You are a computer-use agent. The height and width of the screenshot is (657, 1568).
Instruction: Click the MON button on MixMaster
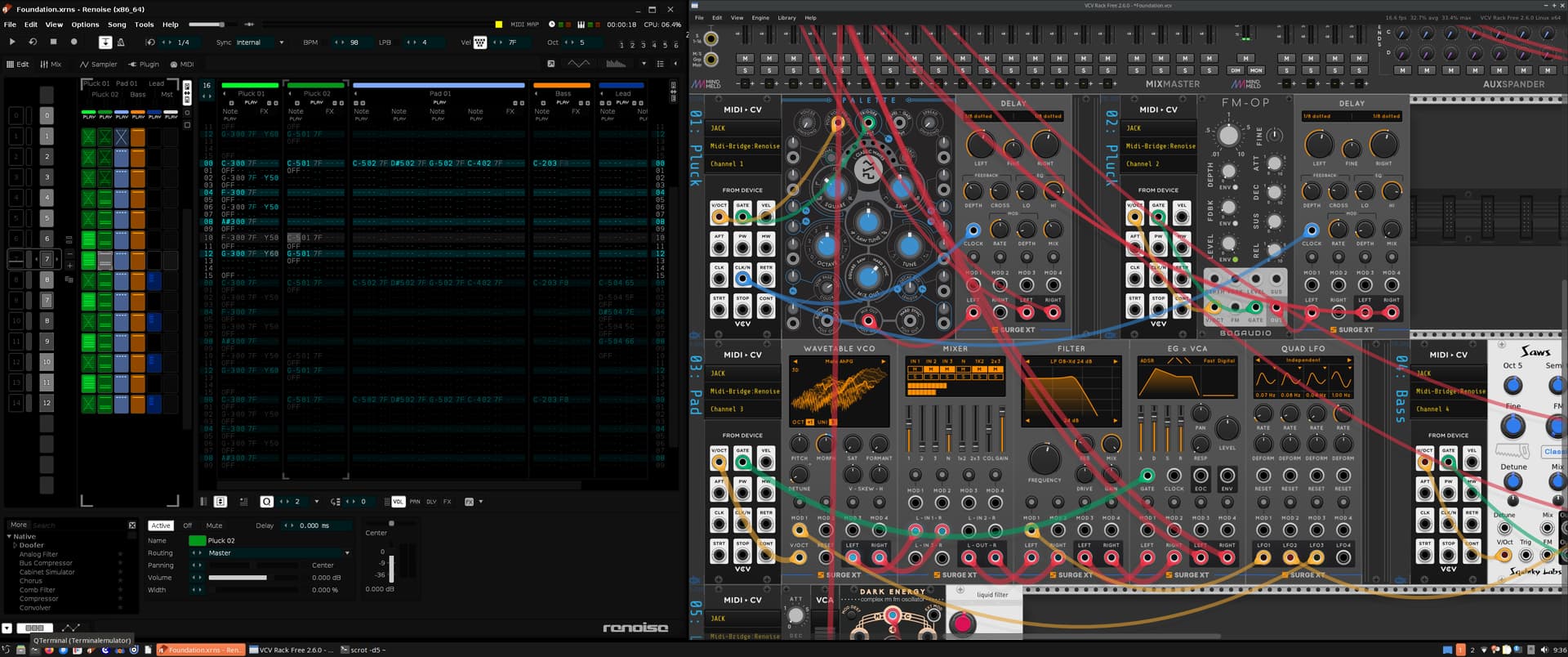(x=1256, y=70)
